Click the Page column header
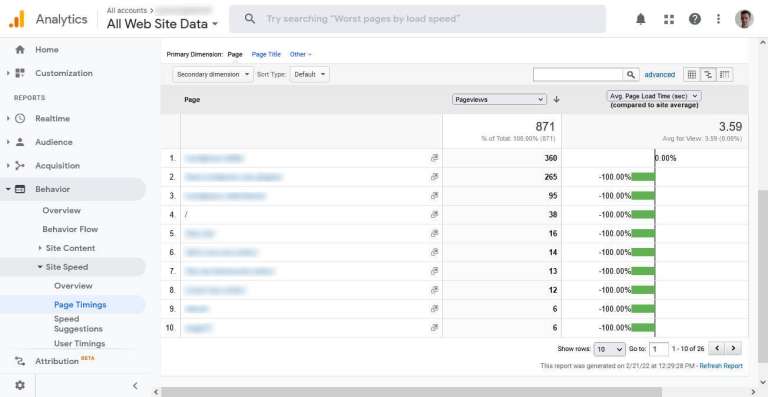This screenshot has height=397, width=768. 192,99
